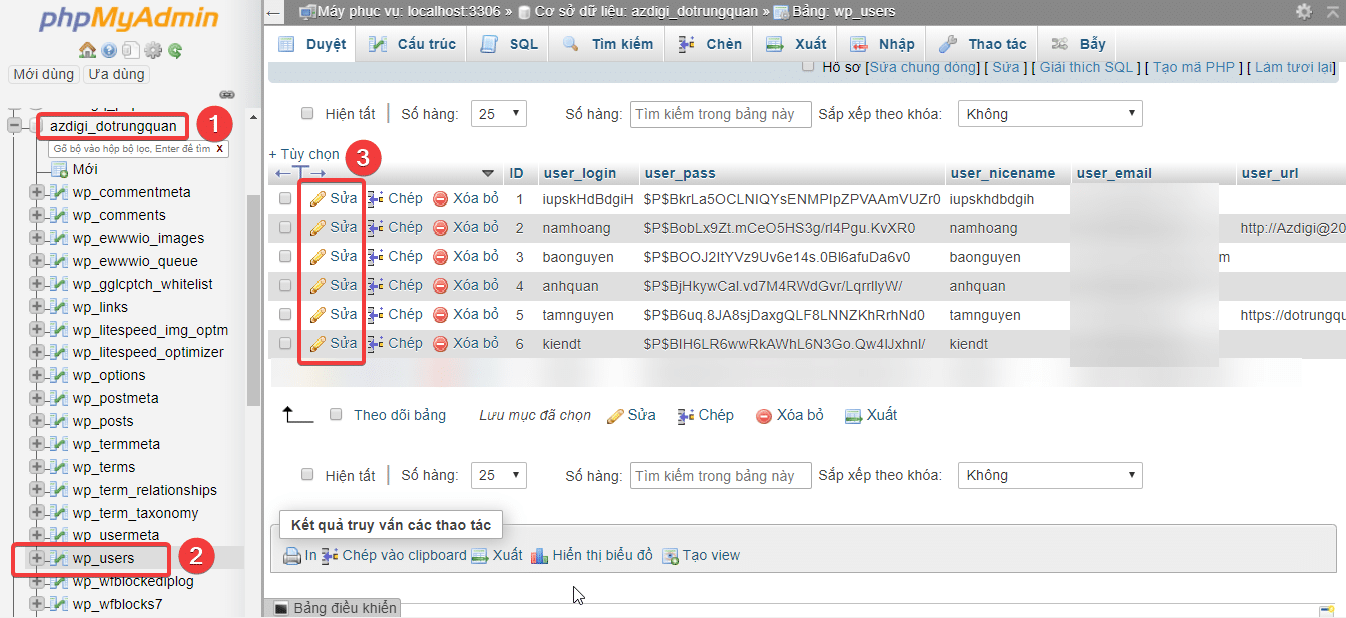Viewport: 1346px width, 618px height.
Task: Open phpMyAdmin documentation help icon
Action: pos(109,49)
